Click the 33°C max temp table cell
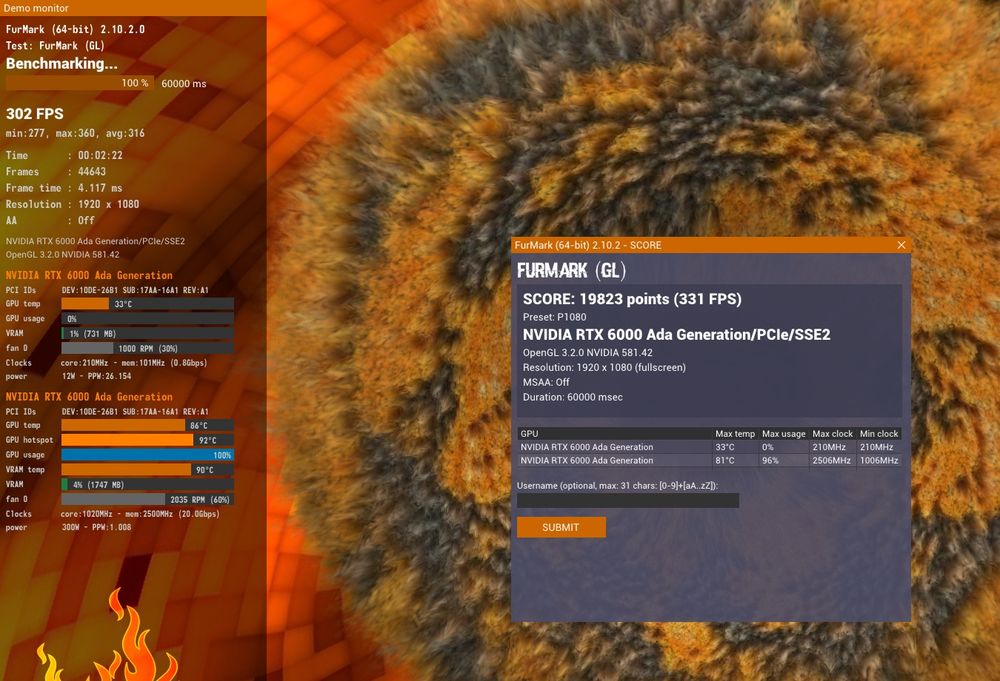1000x681 pixels. (x=724, y=447)
